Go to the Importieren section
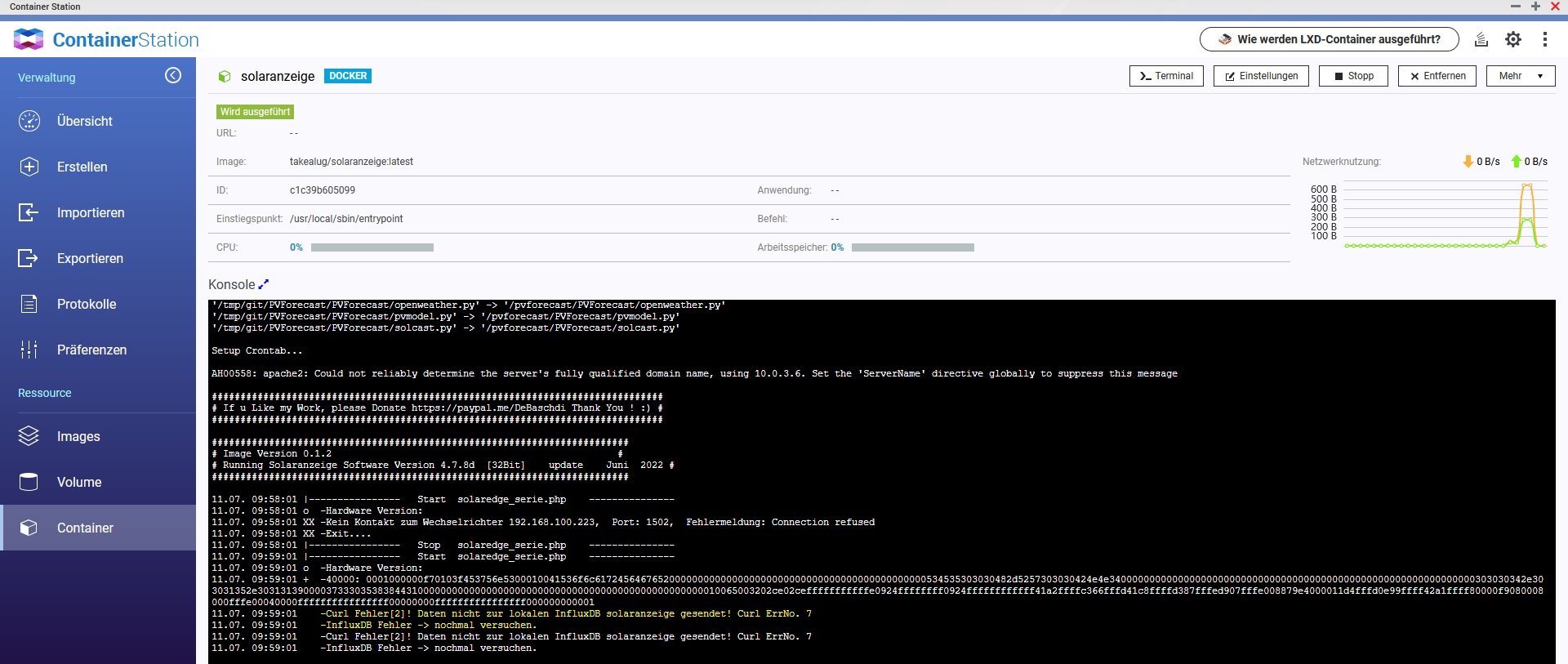Image resolution: width=1568 pixels, height=664 pixels. click(x=90, y=212)
